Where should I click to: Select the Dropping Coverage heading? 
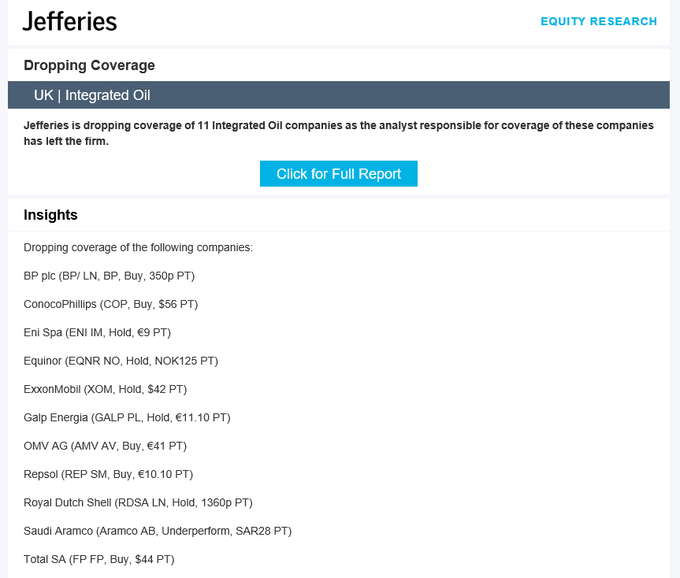89,65
